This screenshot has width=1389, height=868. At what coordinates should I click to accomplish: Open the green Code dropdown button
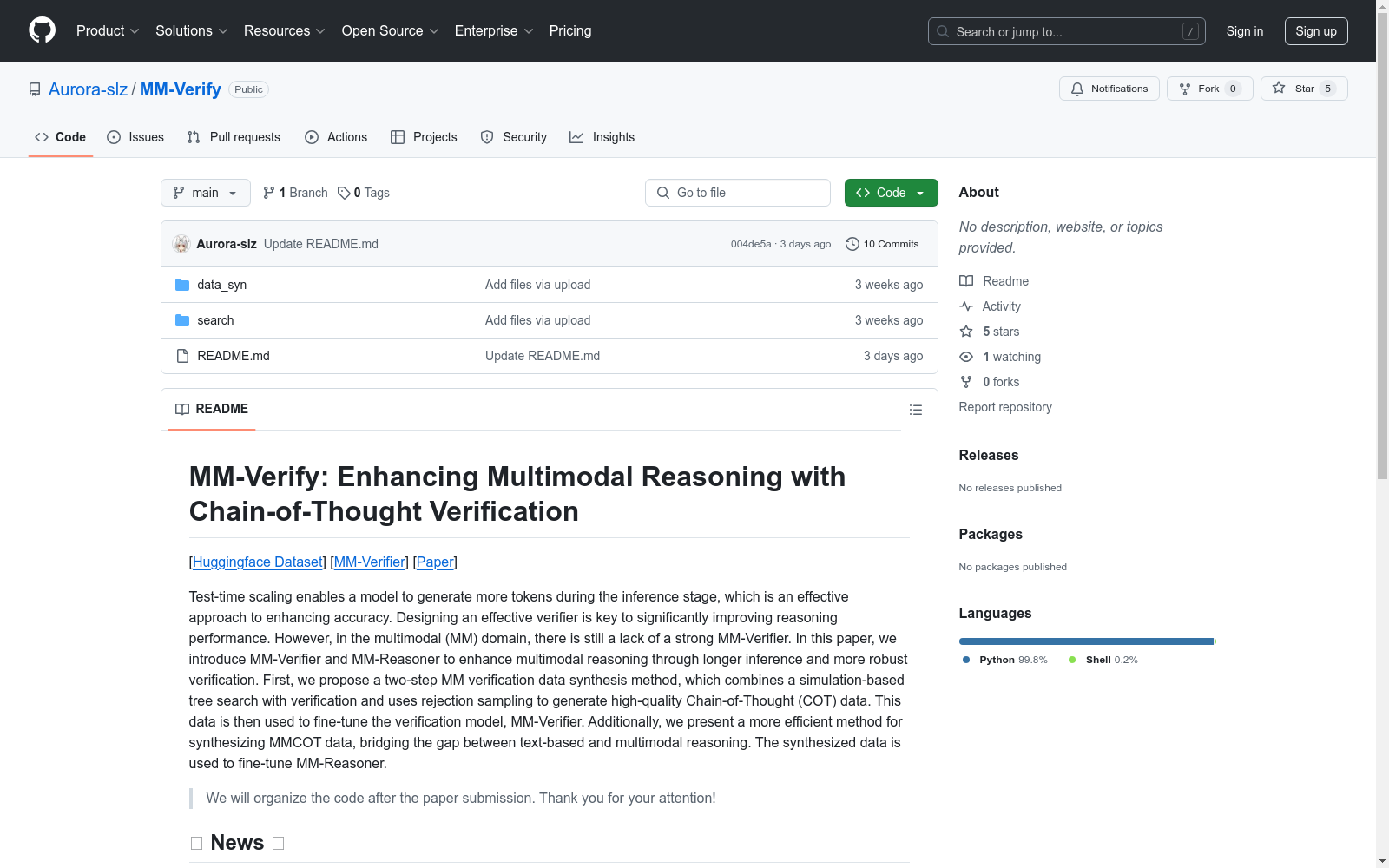coord(891,193)
